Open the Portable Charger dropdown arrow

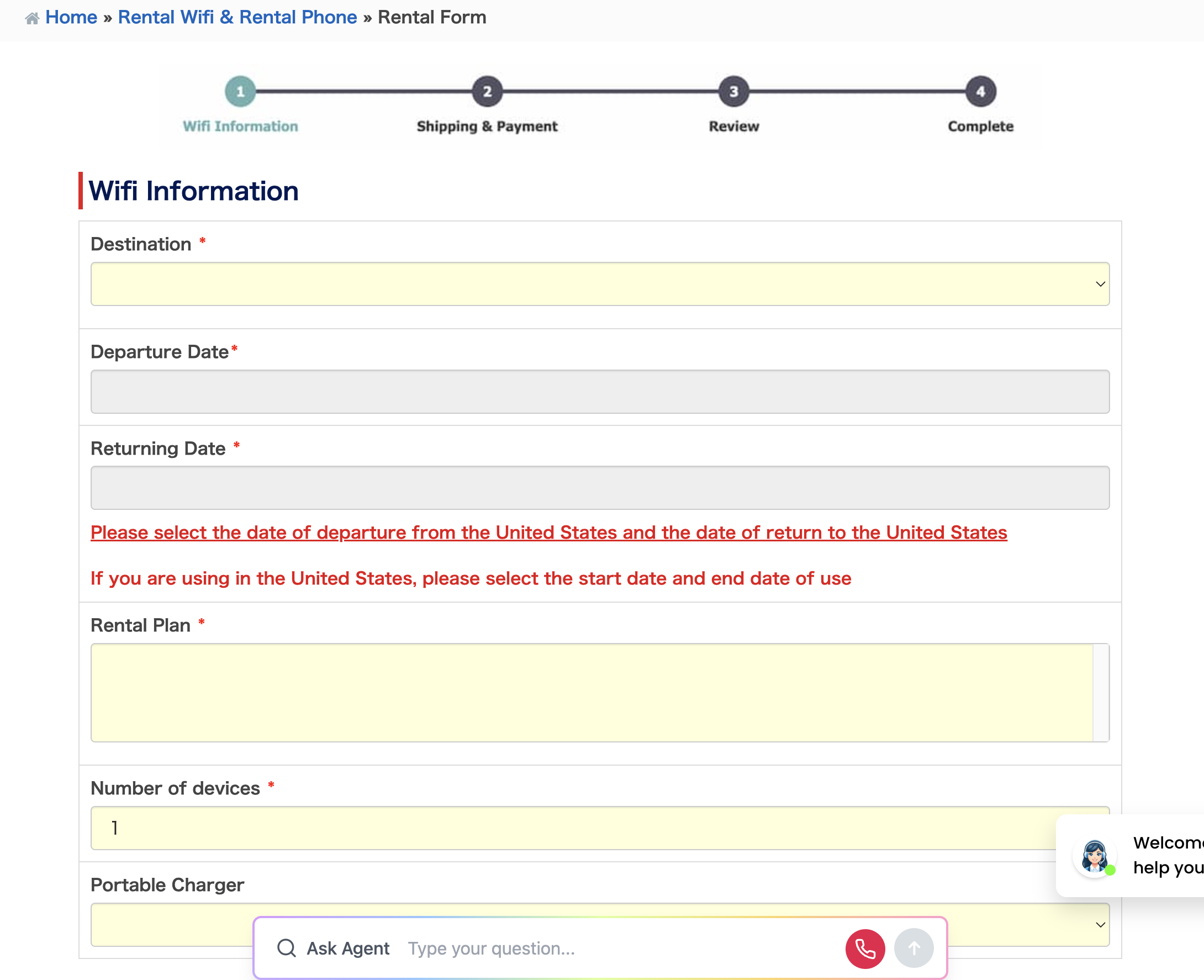click(x=1100, y=925)
